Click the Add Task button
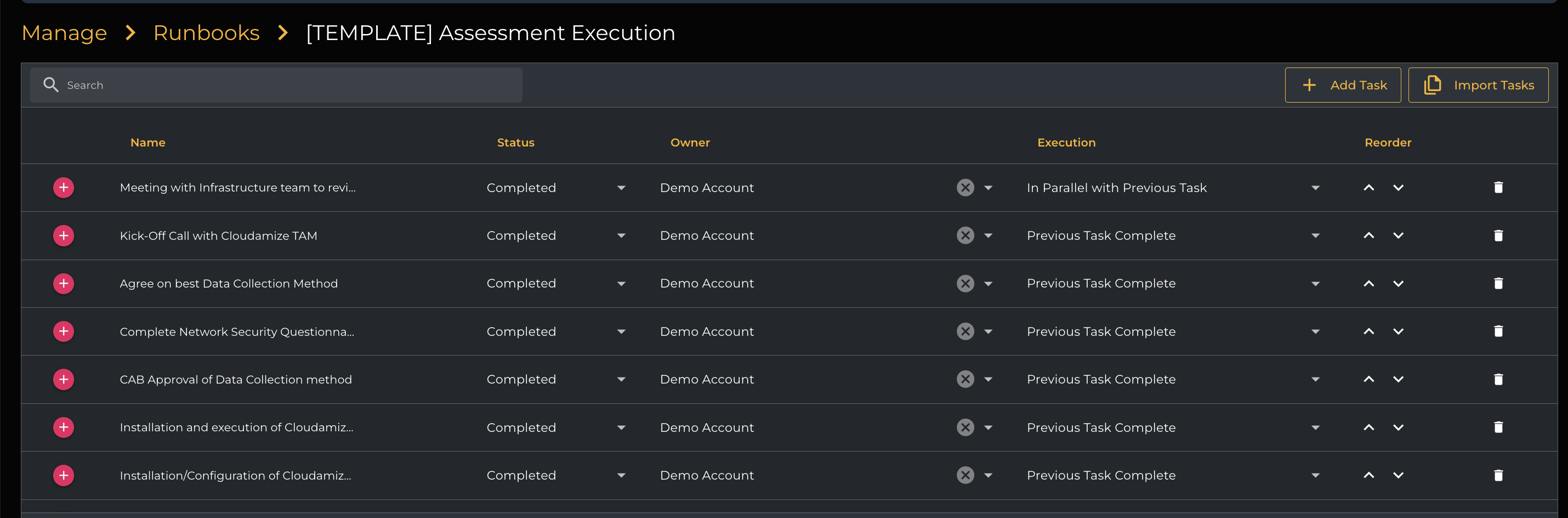Image resolution: width=1568 pixels, height=518 pixels. point(1342,85)
